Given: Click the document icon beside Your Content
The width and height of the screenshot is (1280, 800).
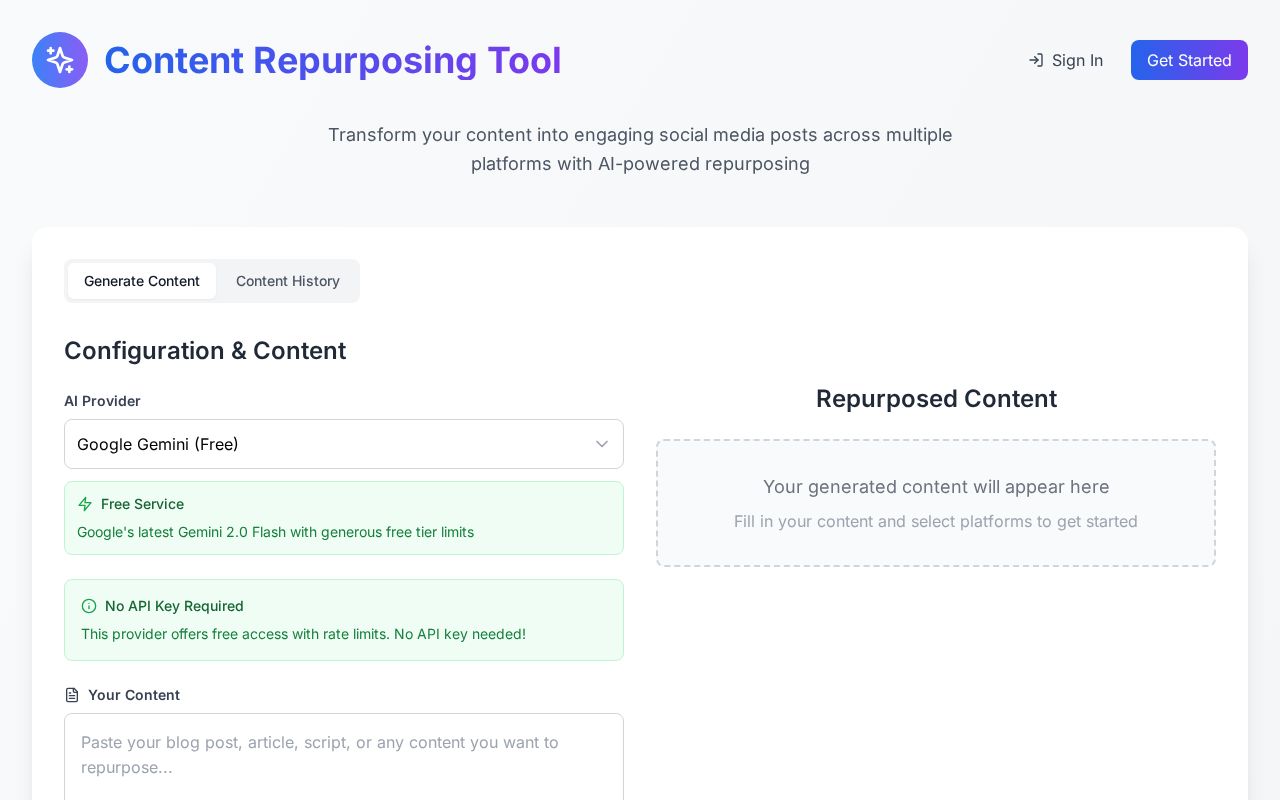Looking at the screenshot, I should [72, 695].
